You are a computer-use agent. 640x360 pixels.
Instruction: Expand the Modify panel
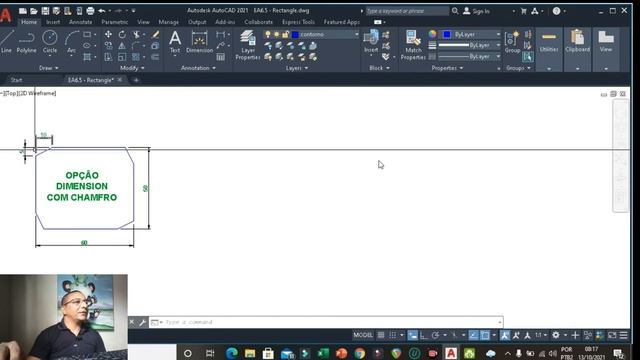point(132,68)
